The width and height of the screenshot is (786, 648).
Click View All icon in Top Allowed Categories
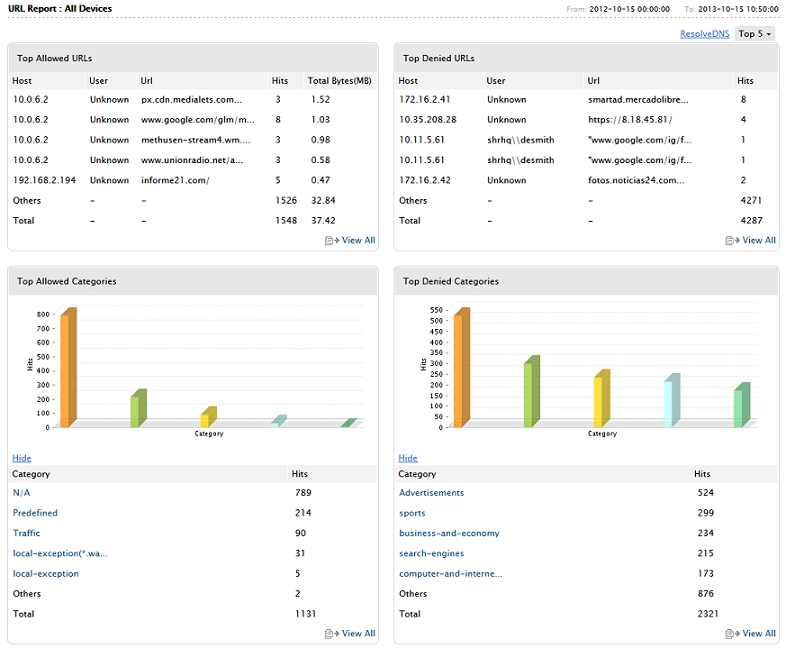click(331, 634)
